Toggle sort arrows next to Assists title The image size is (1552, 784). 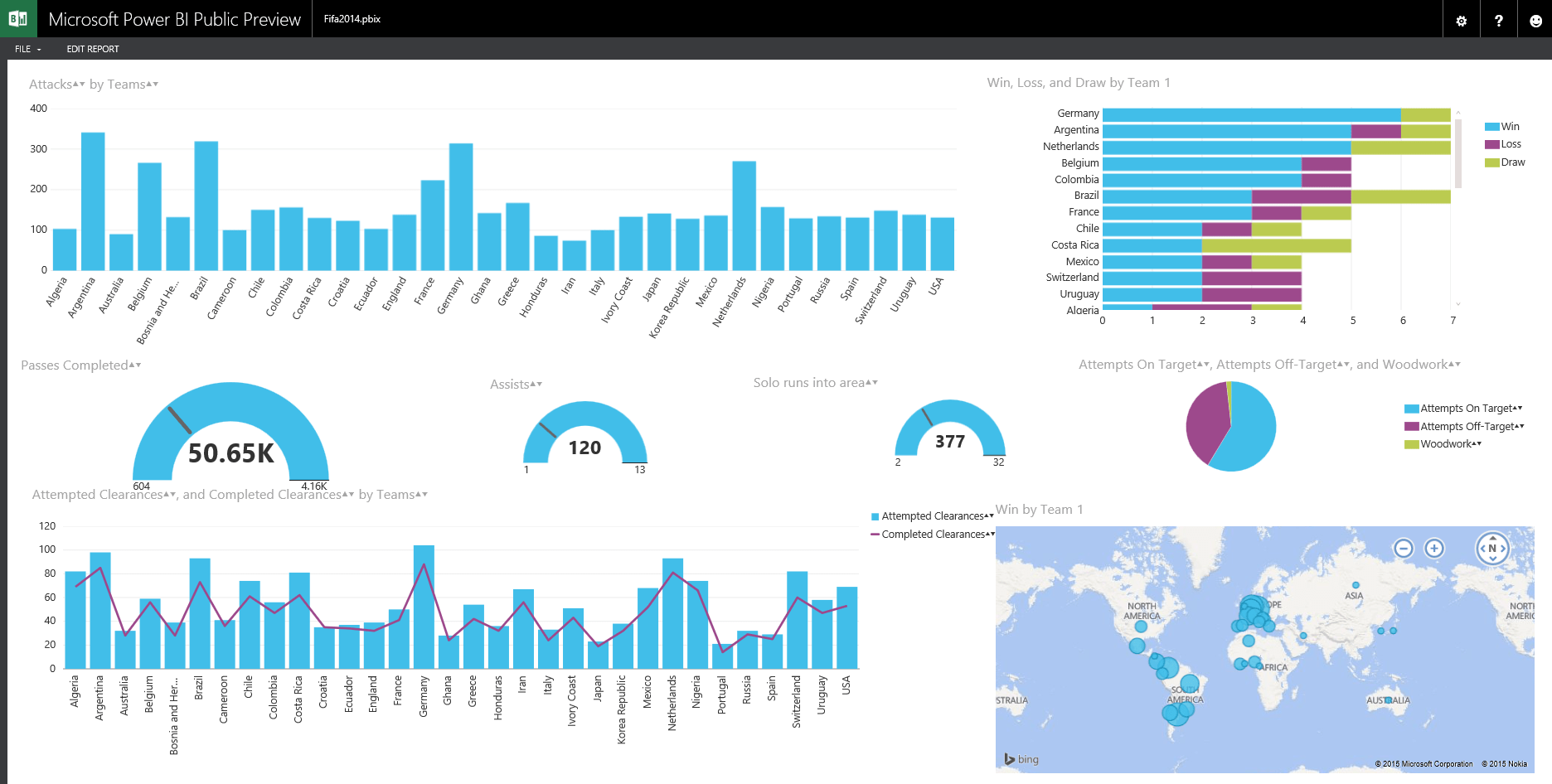point(536,384)
